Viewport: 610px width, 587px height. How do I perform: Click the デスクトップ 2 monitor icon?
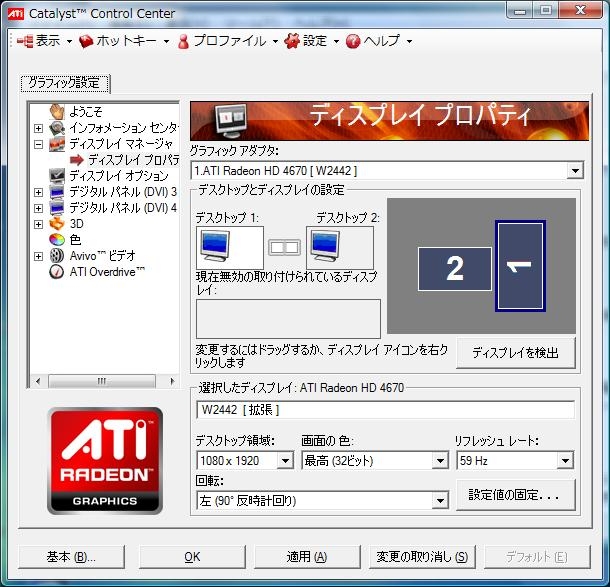click(325, 246)
